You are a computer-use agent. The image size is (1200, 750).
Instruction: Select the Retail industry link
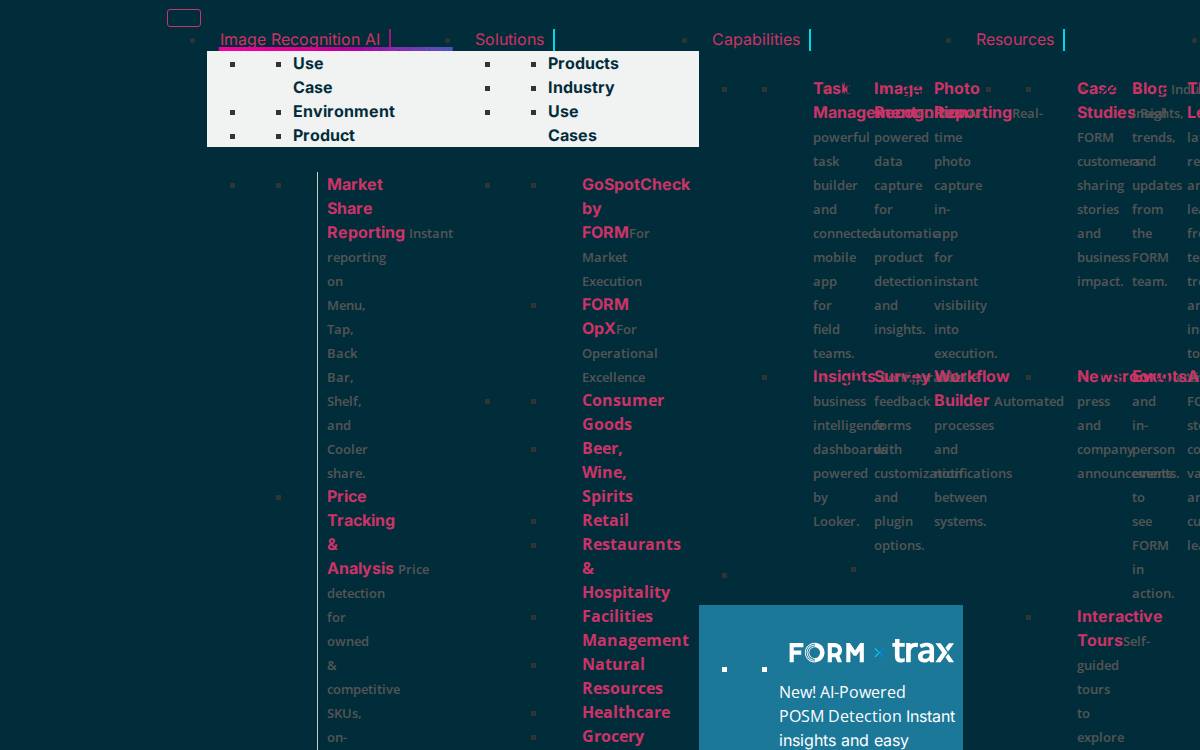(x=605, y=520)
